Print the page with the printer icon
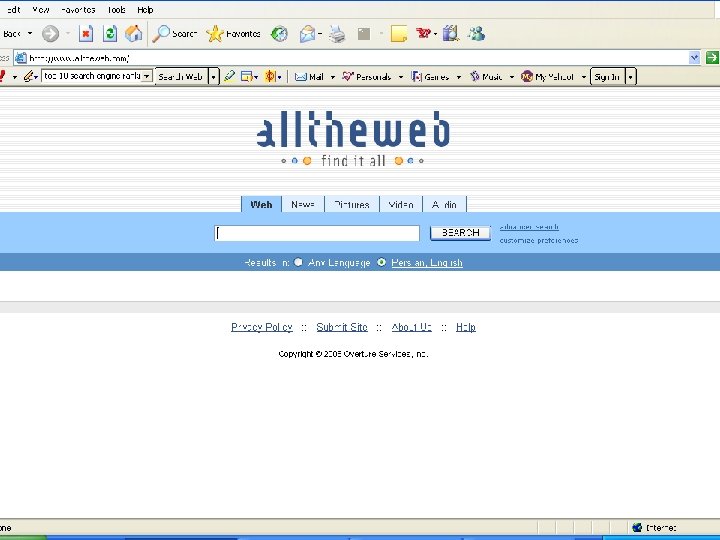Viewport: 720px width, 540px height. (337, 34)
